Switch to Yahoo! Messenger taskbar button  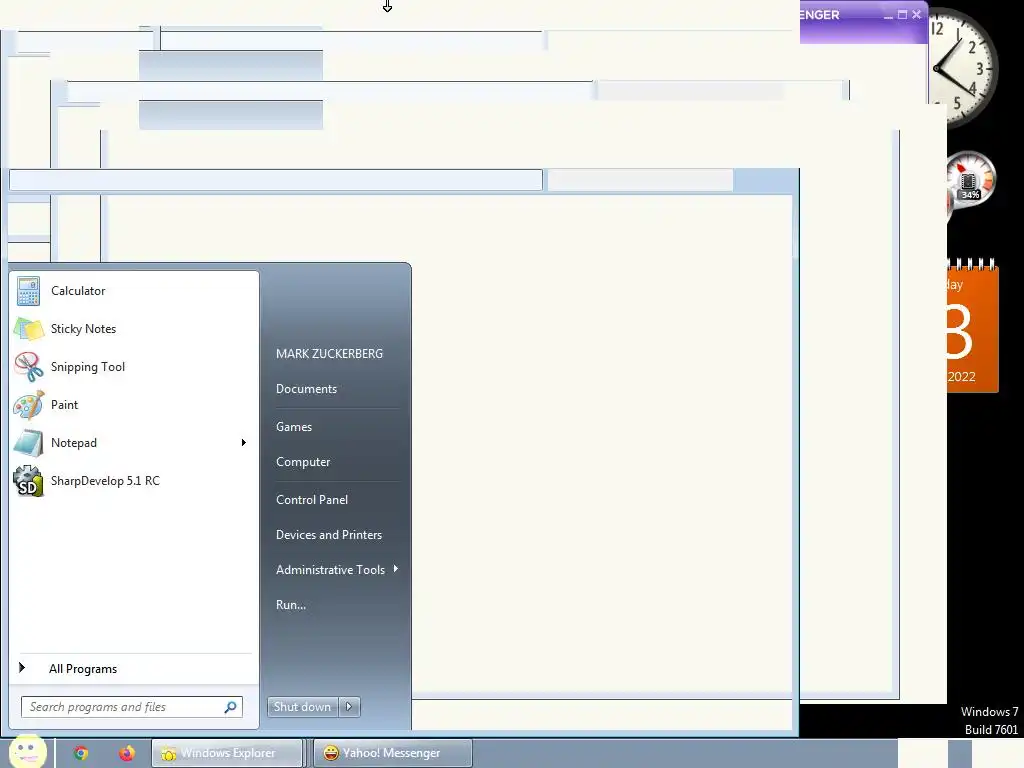(x=392, y=753)
